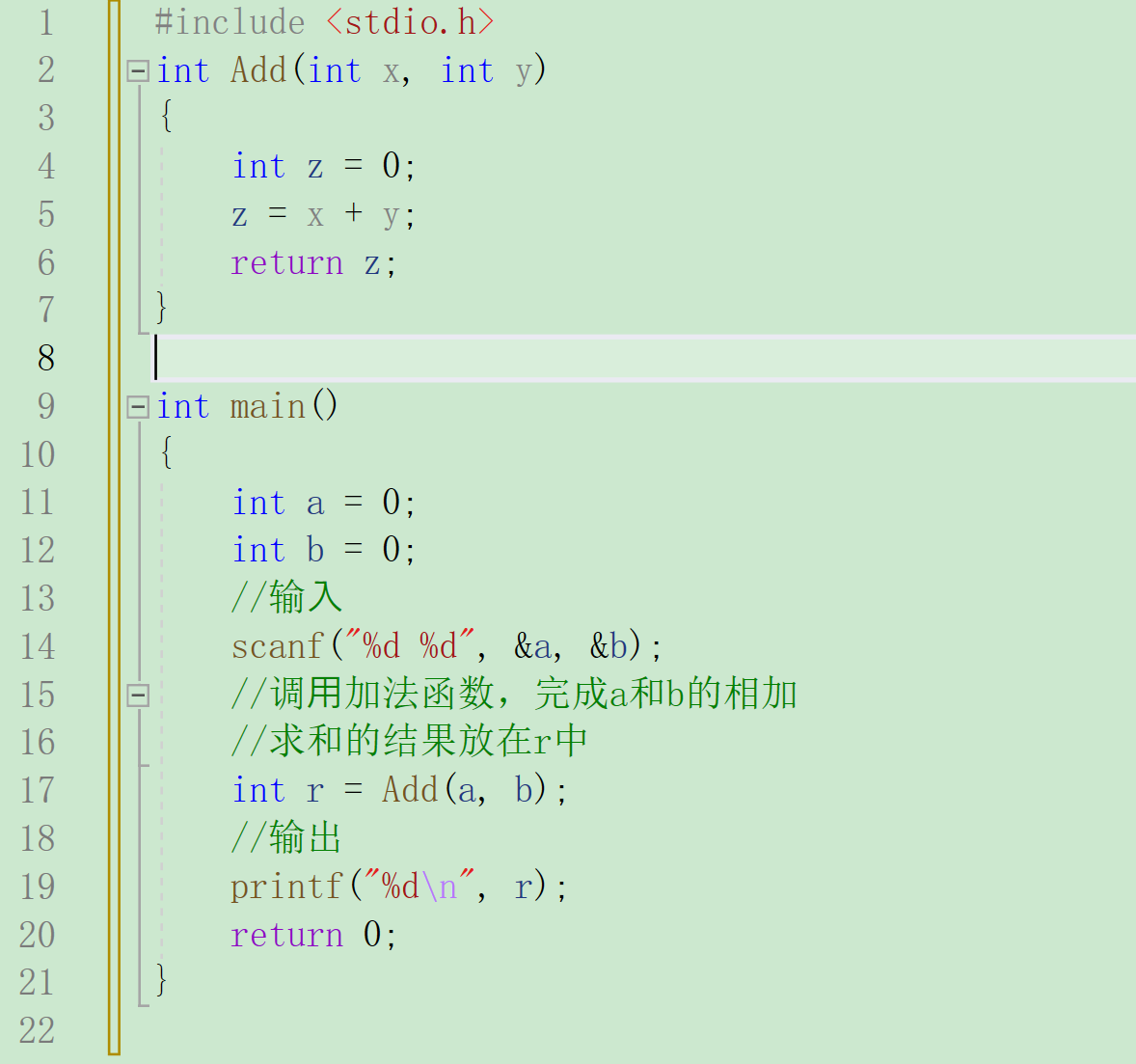Place cursor on empty line 8
The image size is (1136, 1064).
(x=643, y=358)
